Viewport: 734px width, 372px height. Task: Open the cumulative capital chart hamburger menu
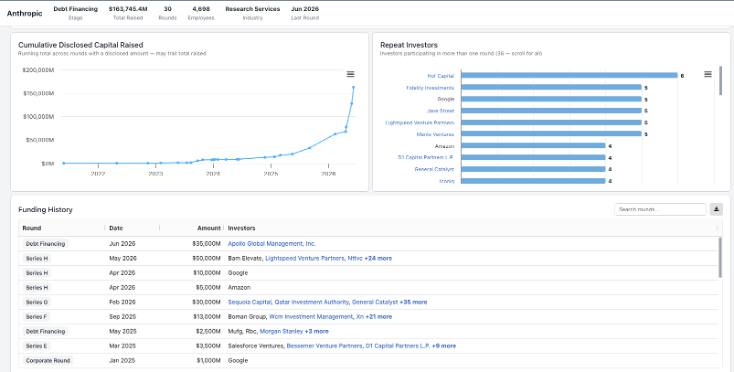pyautogui.click(x=350, y=74)
